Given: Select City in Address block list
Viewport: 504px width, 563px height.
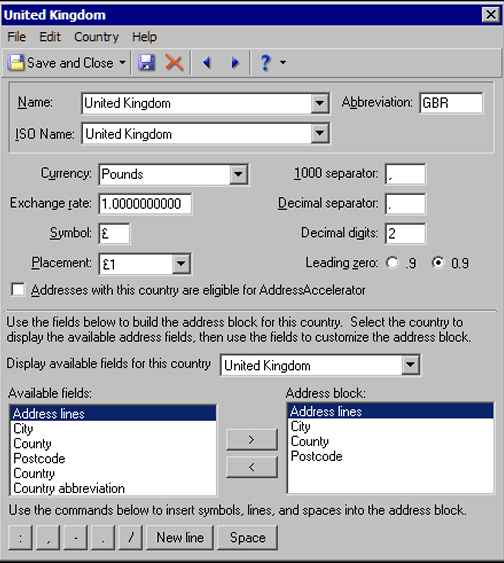Looking at the screenshot, I should tap(391, 427).
